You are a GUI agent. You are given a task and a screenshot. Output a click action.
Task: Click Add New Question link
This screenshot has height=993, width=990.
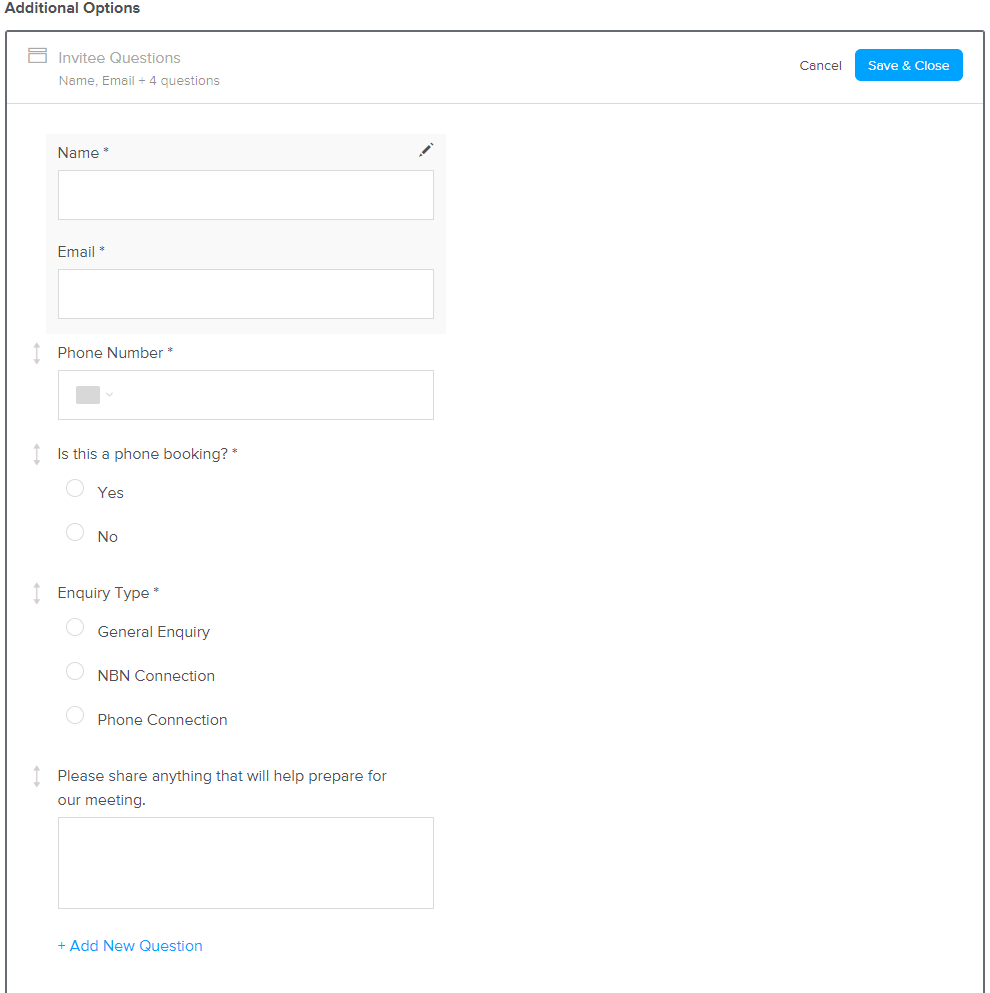point(130,946)
